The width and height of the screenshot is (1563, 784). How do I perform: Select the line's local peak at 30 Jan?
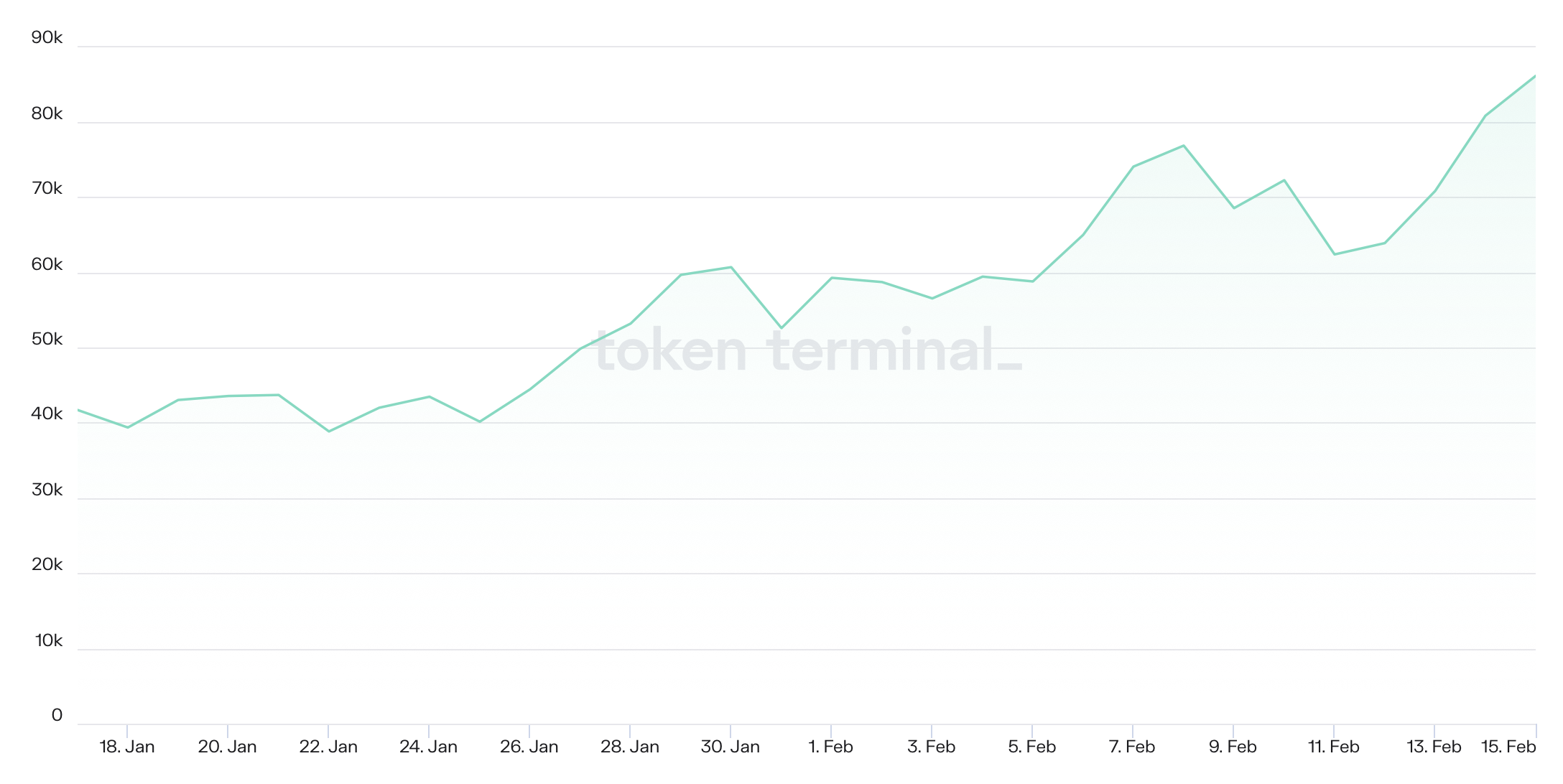(x=731, y=267)
